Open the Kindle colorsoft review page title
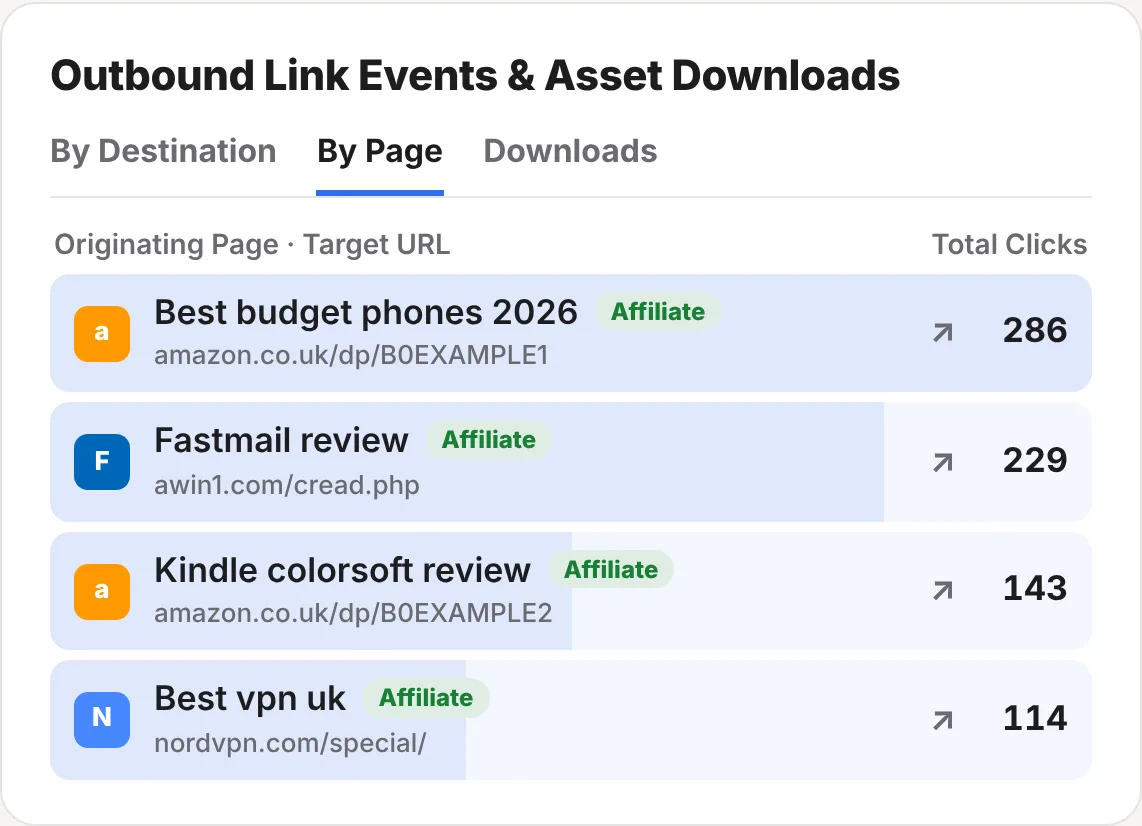The width and height of the screenshot is (1142, 826). [342, 570]
